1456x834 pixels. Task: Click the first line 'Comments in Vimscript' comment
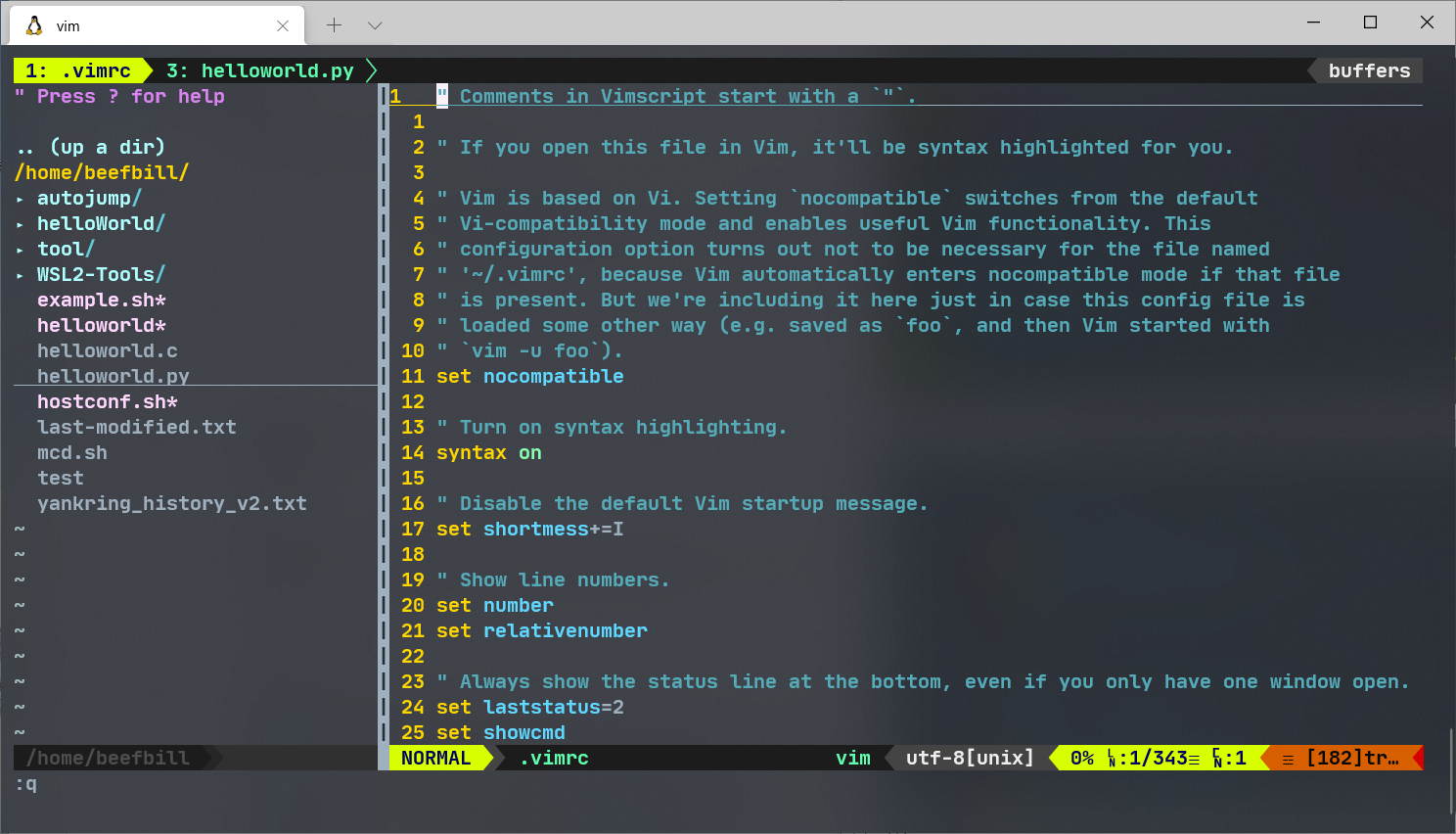(676, 96)
